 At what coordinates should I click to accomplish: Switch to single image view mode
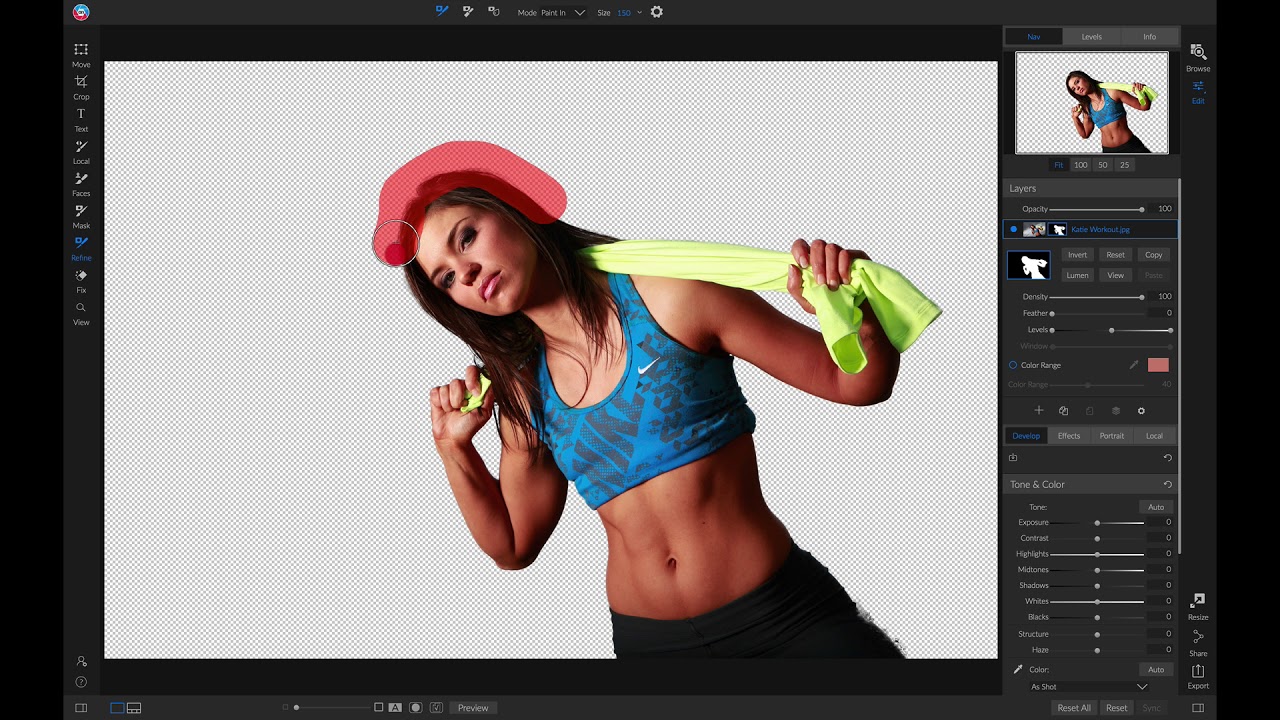coord(117,708)
